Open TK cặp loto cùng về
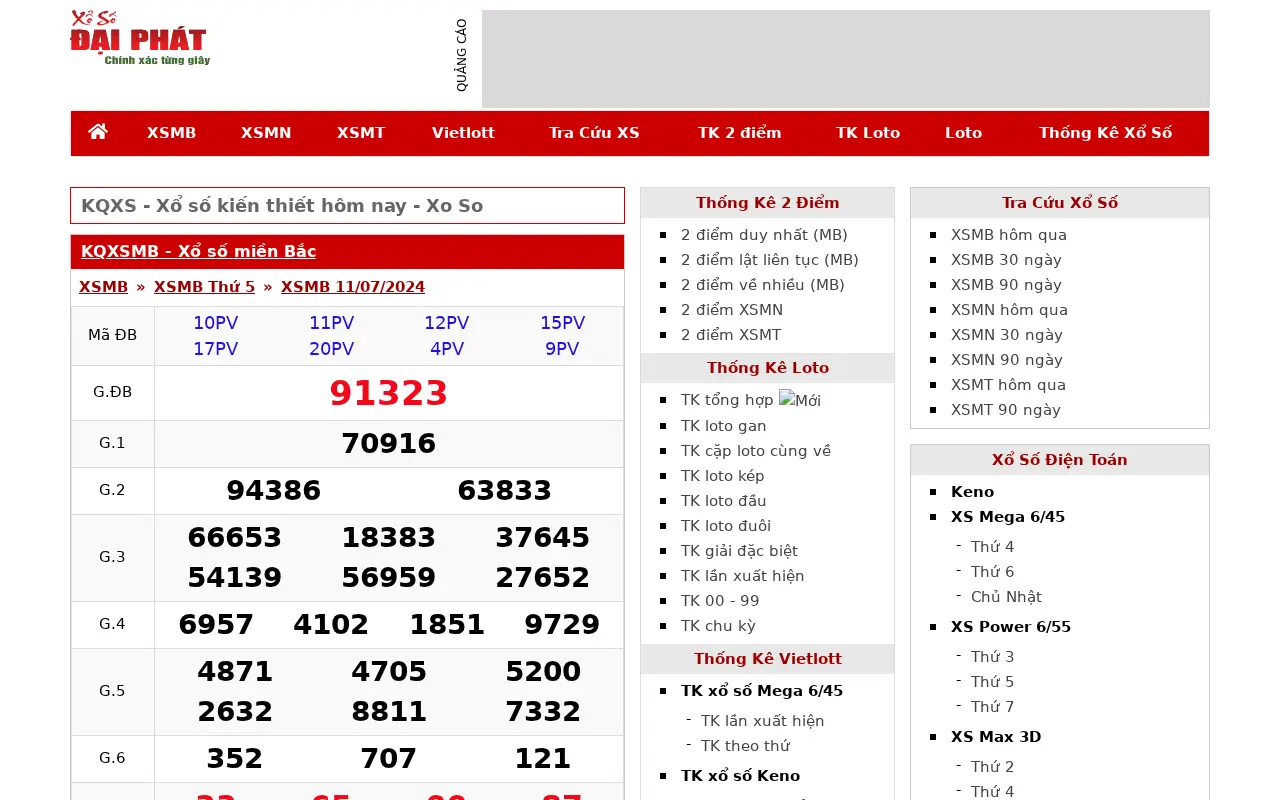The width and height of the screenshot is (1280, 800). pos(756,451)
